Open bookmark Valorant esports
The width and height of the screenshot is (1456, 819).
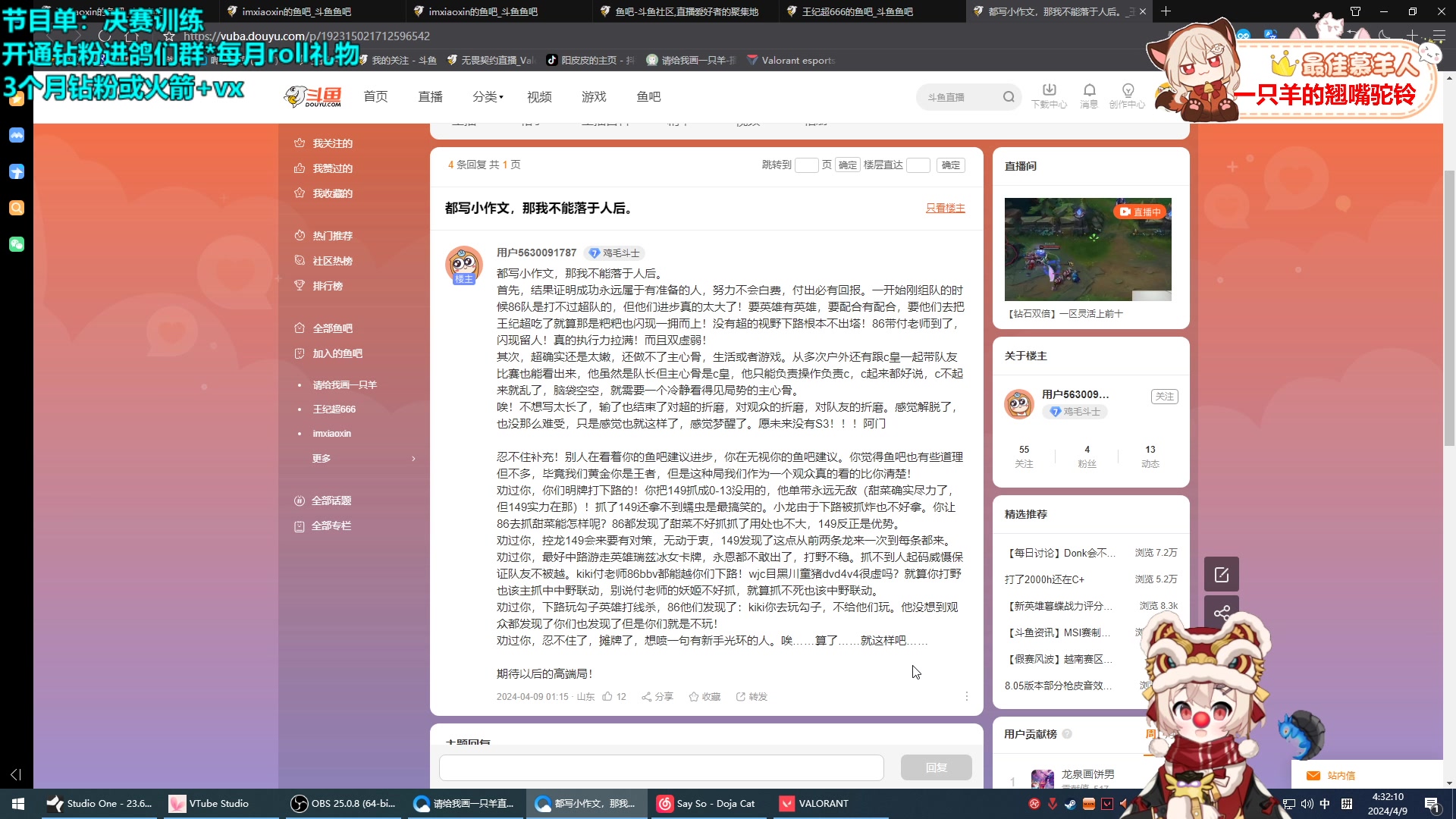click(x=790, y=60)
